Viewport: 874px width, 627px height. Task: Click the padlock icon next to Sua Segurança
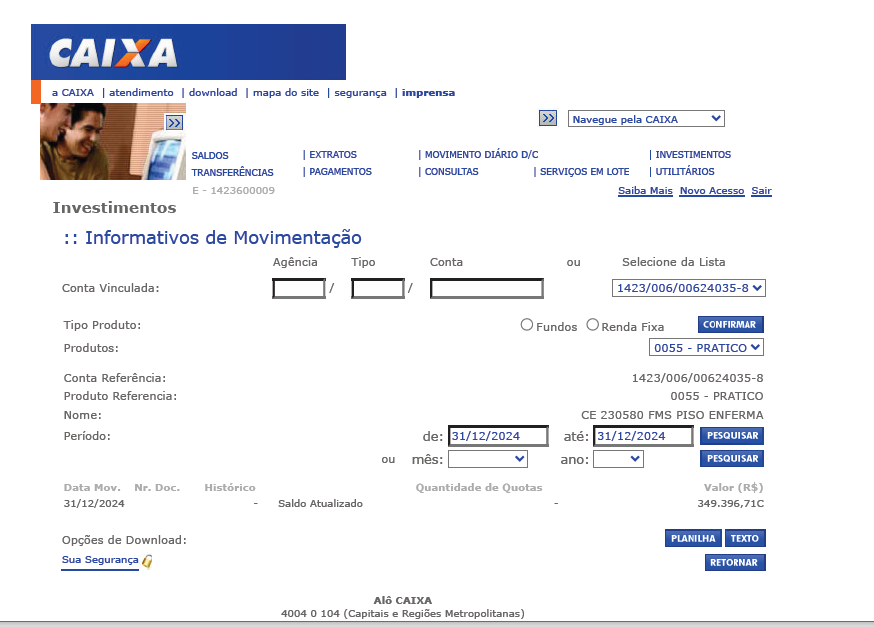pos(147,562)
